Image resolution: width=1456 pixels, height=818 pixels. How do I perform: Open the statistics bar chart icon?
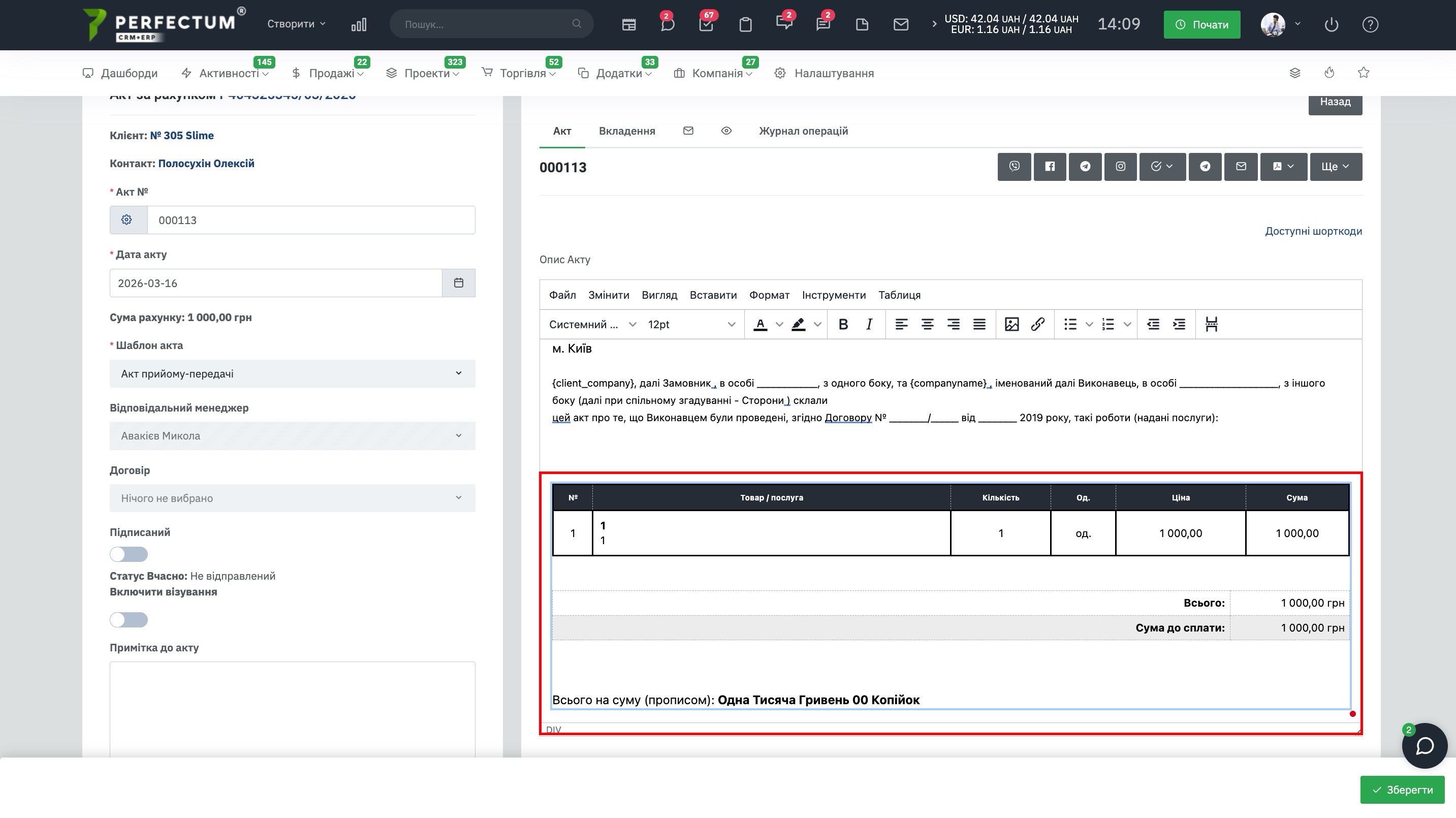point(359,24)
